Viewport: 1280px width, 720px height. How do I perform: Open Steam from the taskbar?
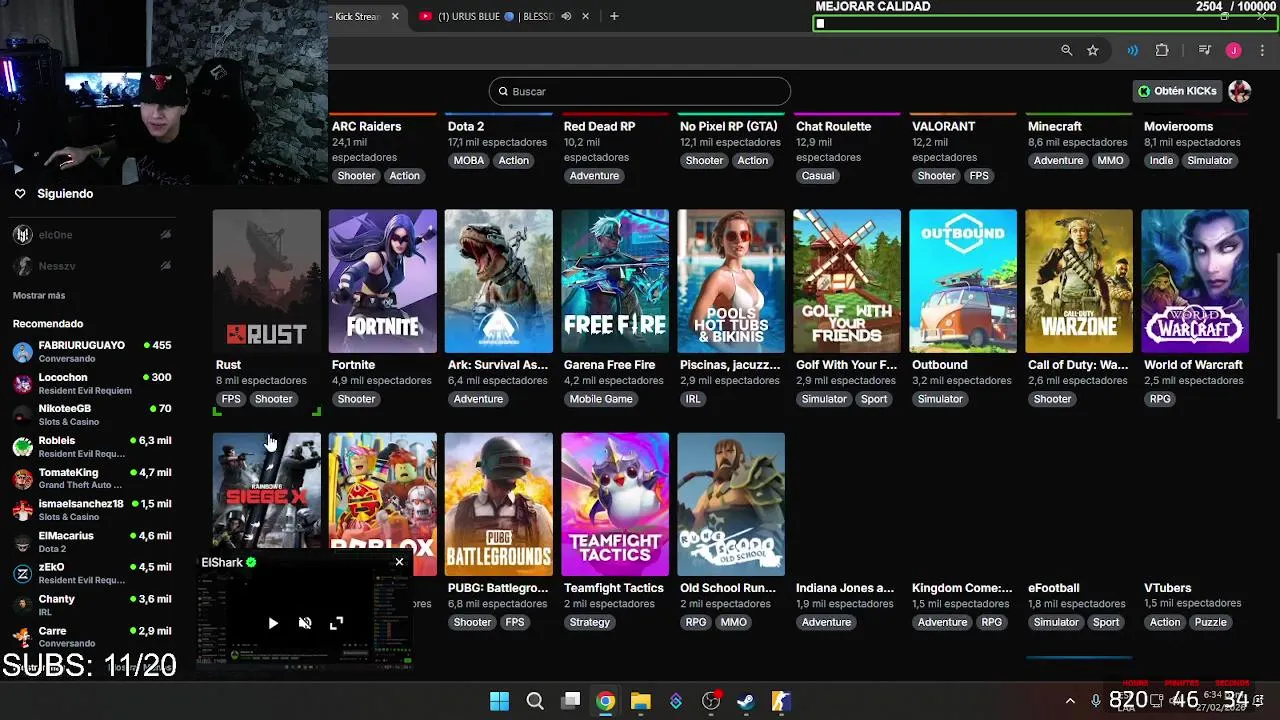(x=746, y=701)
